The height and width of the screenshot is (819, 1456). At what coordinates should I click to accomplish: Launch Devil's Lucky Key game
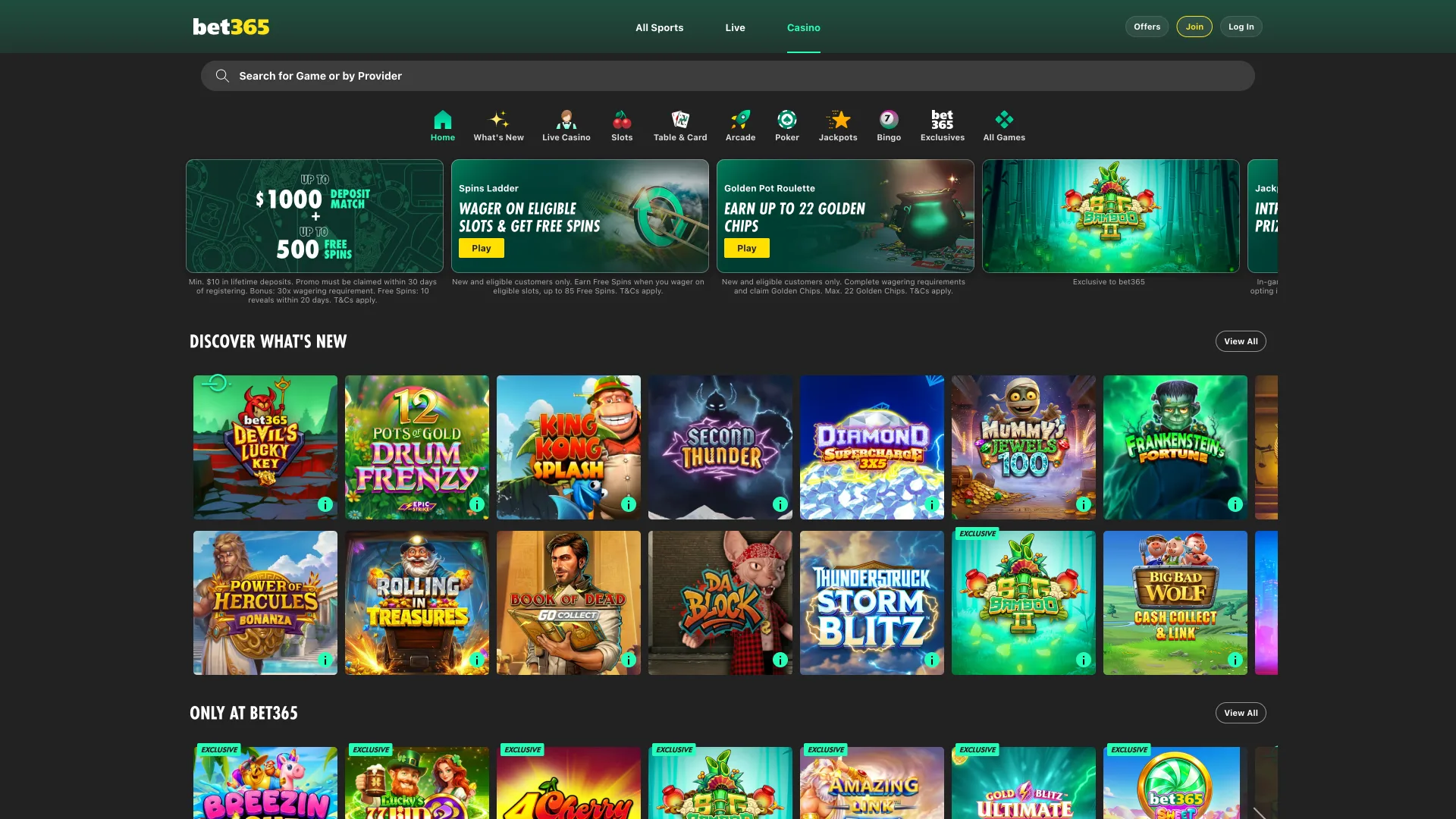click(x=265, y=447)
